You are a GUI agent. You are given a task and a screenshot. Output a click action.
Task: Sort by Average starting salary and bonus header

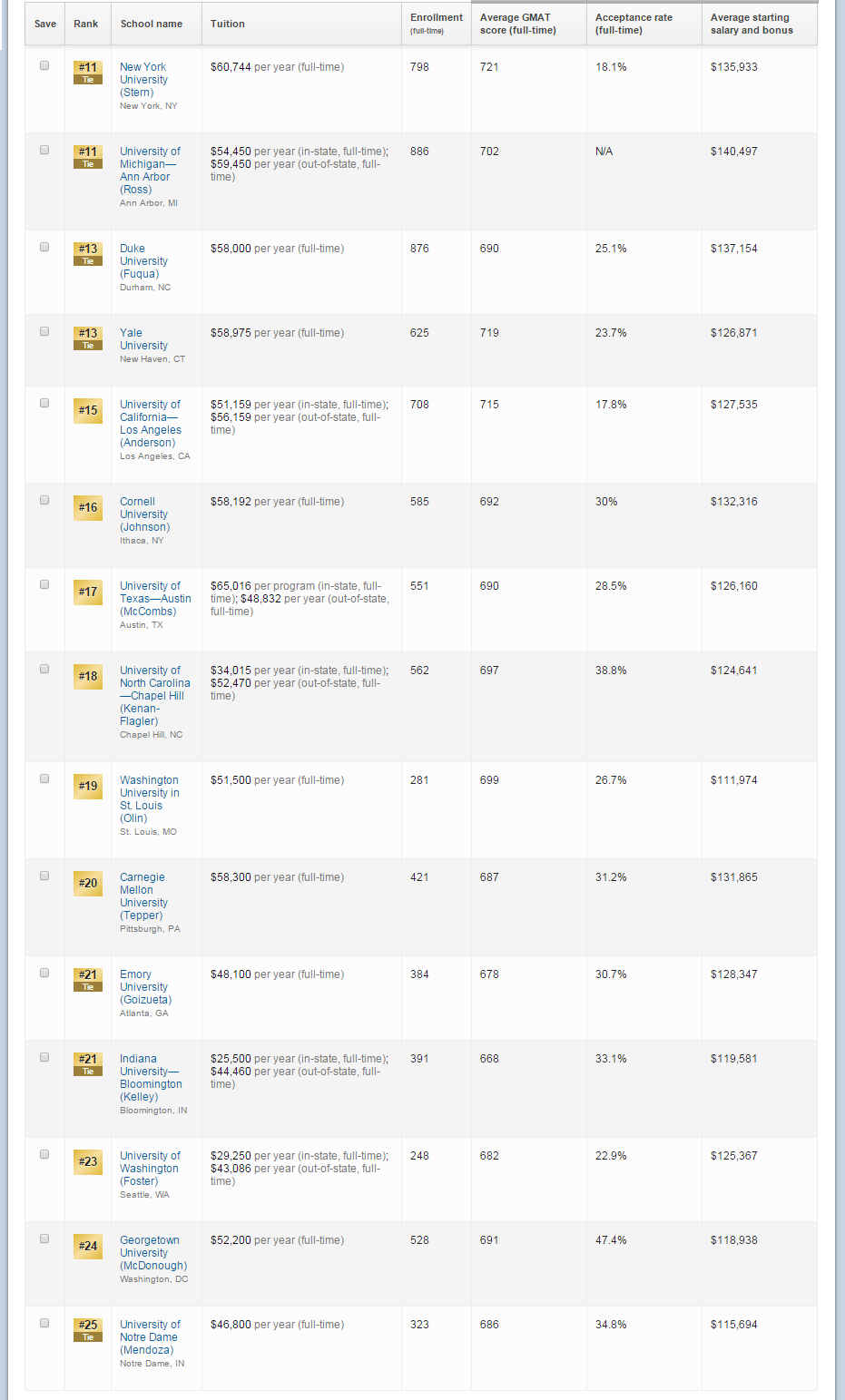click(751, 24)
